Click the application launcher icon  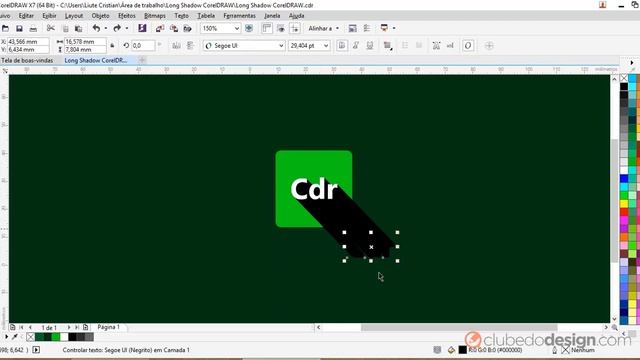click(x=384, y=28)
